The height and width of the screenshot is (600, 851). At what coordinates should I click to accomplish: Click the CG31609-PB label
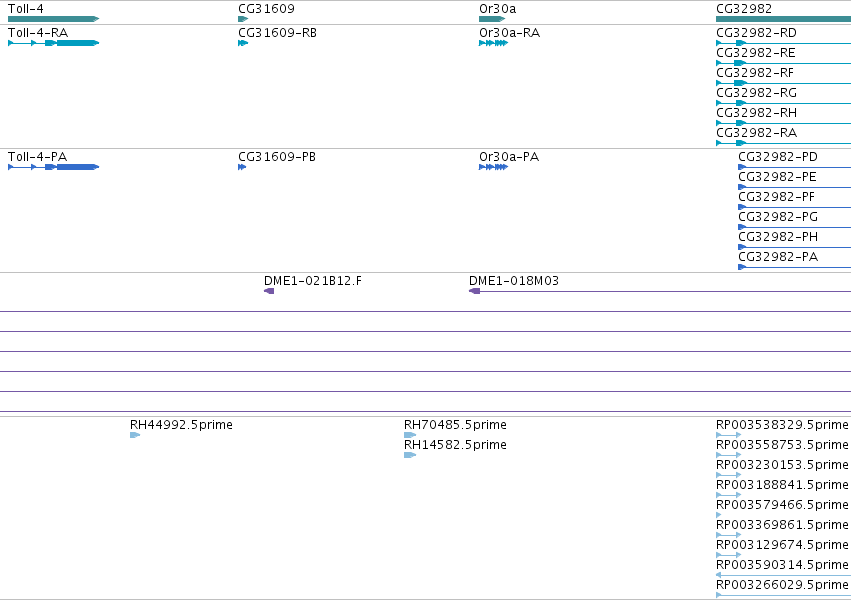(x=277, y=157)
